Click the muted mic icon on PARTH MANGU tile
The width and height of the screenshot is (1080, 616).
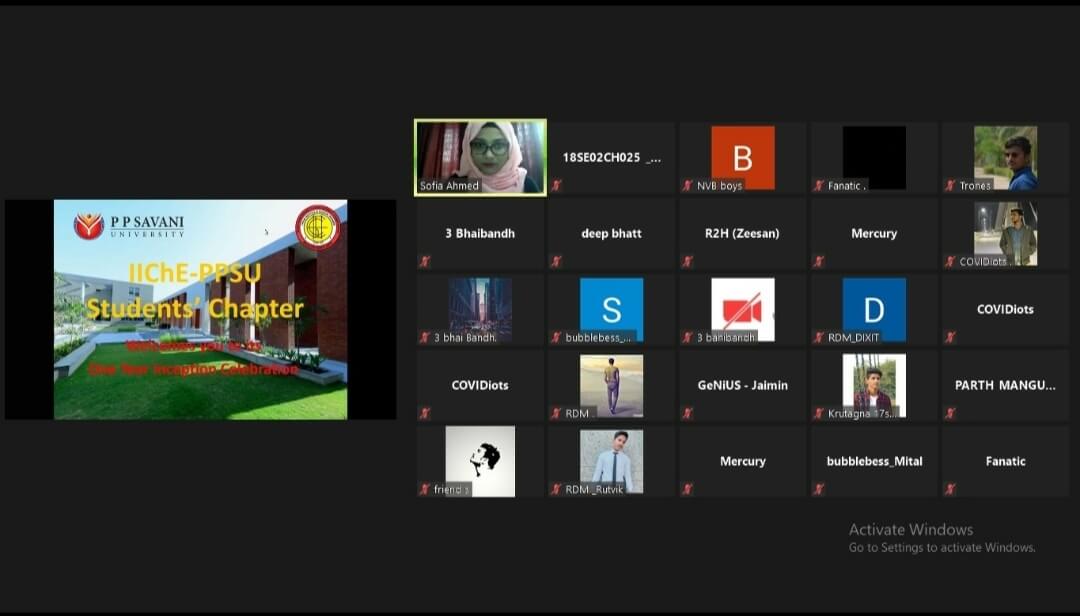[950, 413]
